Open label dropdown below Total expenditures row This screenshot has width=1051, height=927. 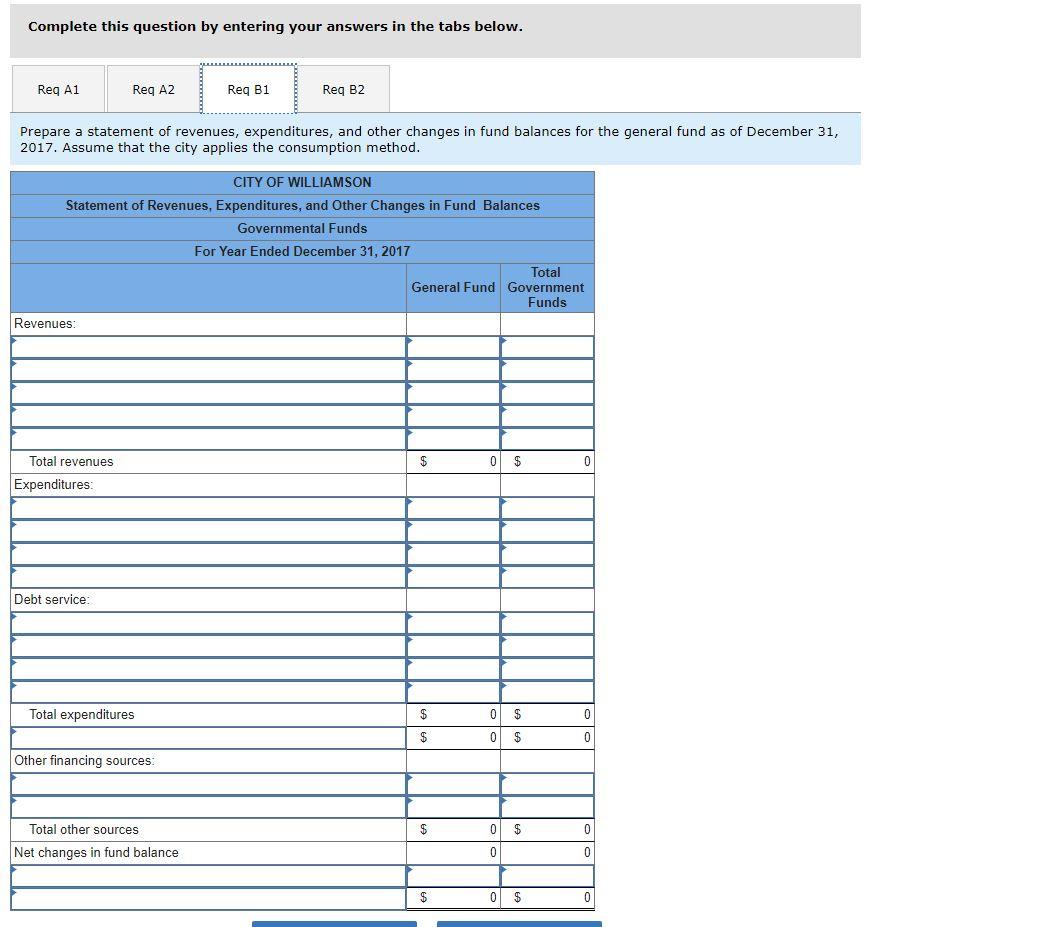208,738
